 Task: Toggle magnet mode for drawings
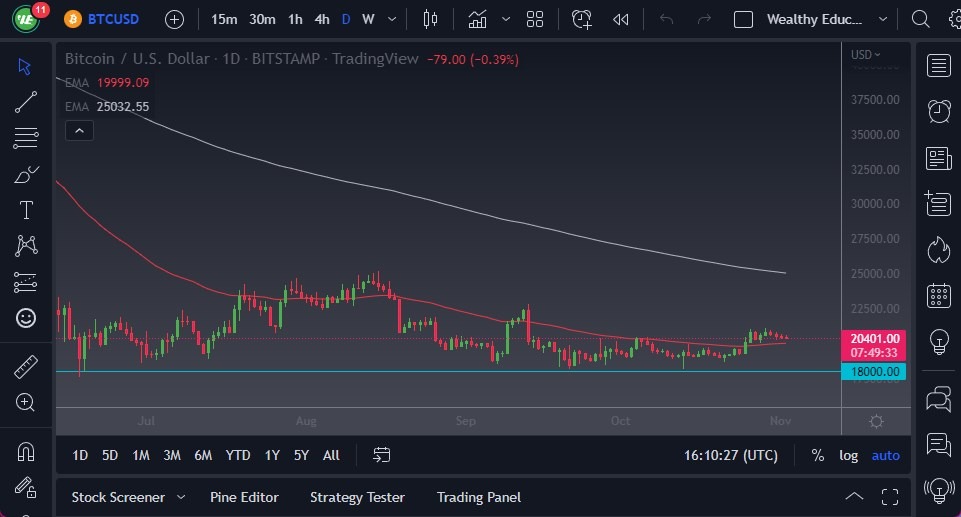26,451
